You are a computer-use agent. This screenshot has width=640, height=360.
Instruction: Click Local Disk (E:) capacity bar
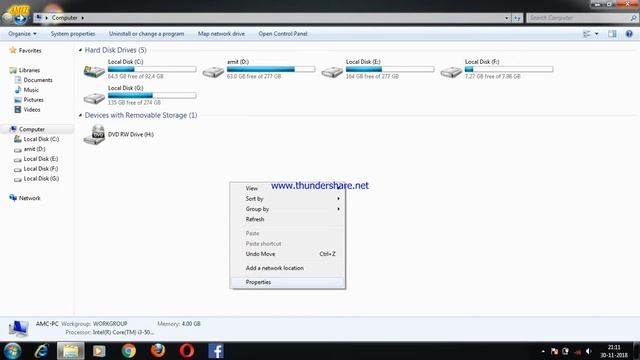[x=390, y=69]
